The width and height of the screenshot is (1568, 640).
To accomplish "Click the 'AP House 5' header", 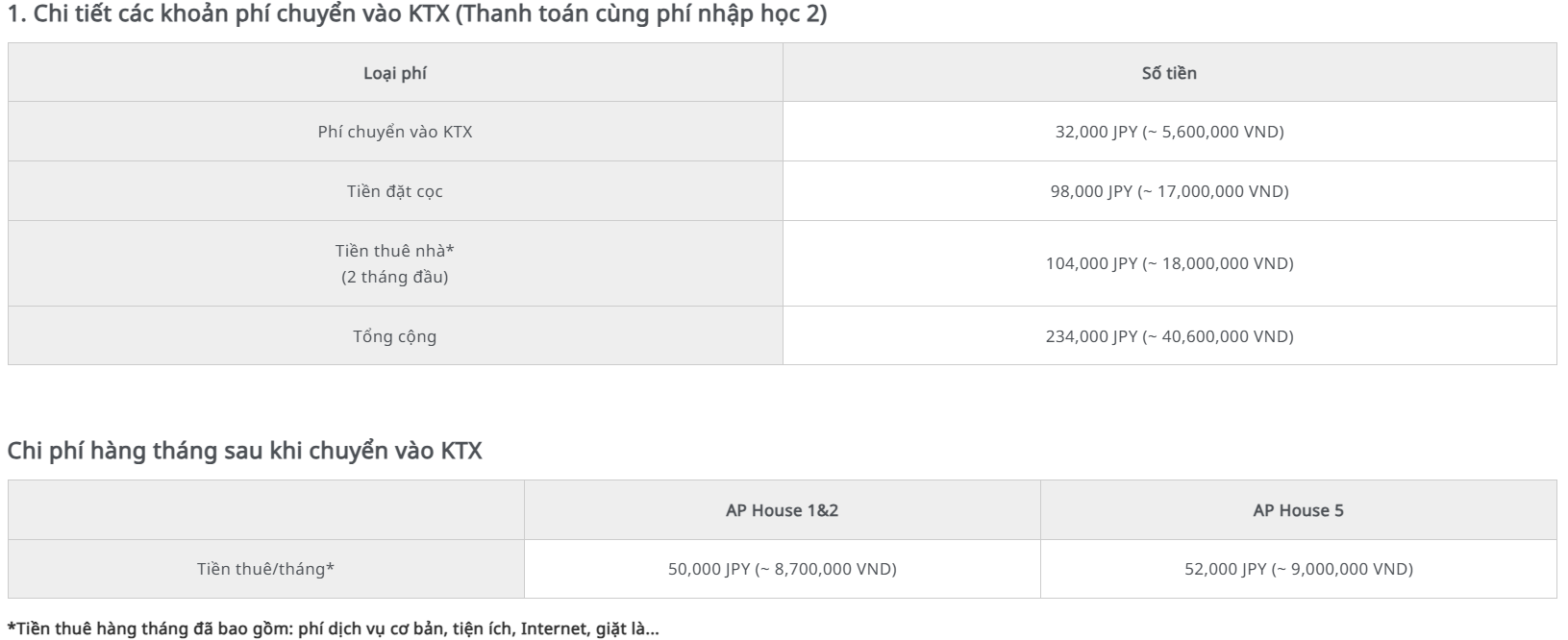I will 1298,510.
